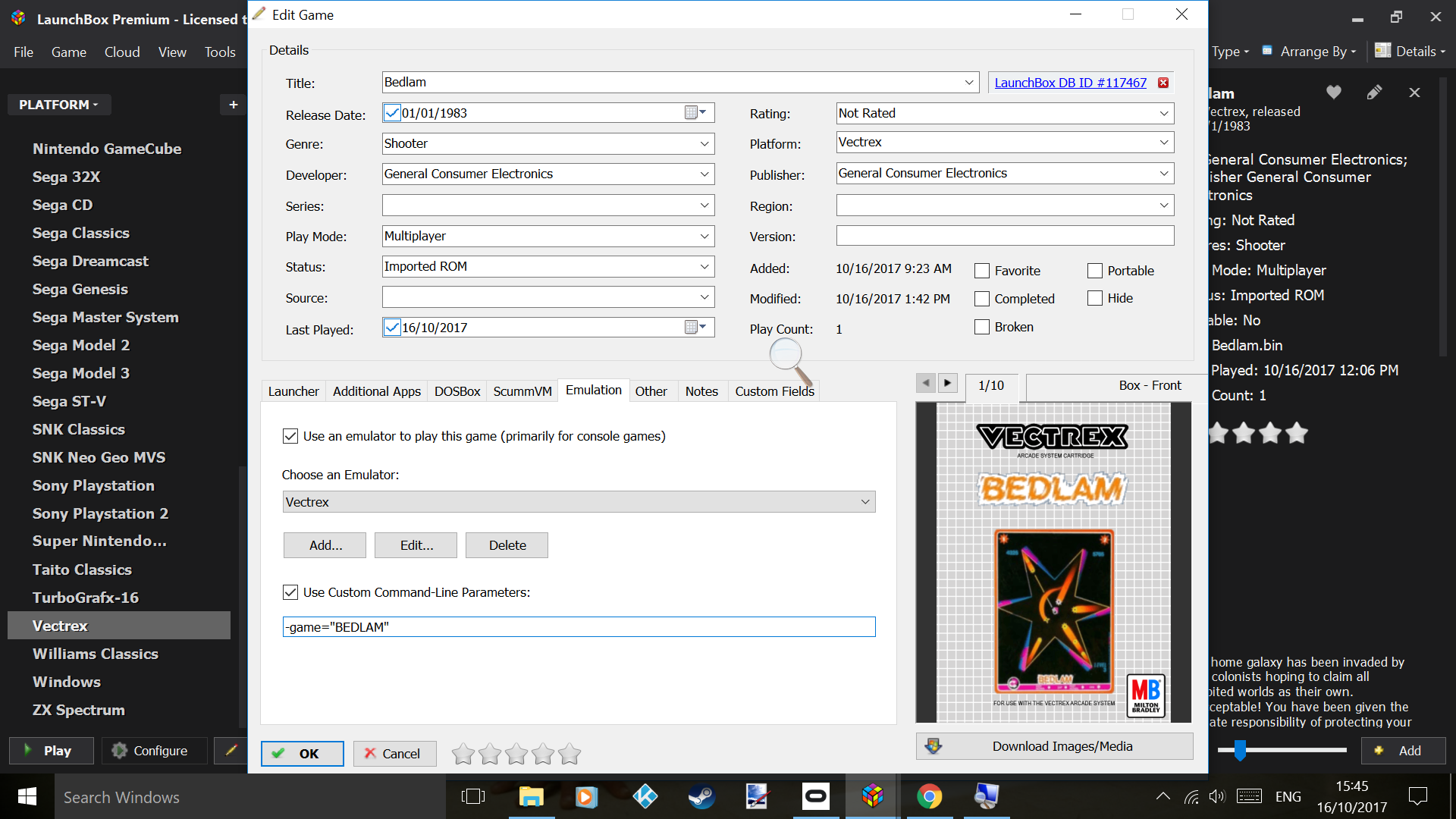Screen dimensions: 1456x819
Task: Close the game details side panel
Action: 1414,93
